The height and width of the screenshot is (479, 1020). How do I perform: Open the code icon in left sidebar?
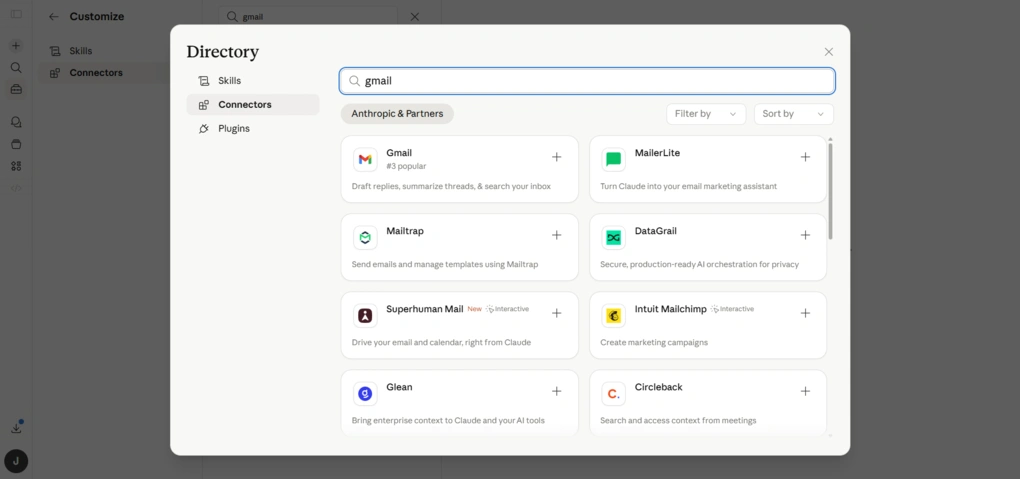(x=16, y=188)
